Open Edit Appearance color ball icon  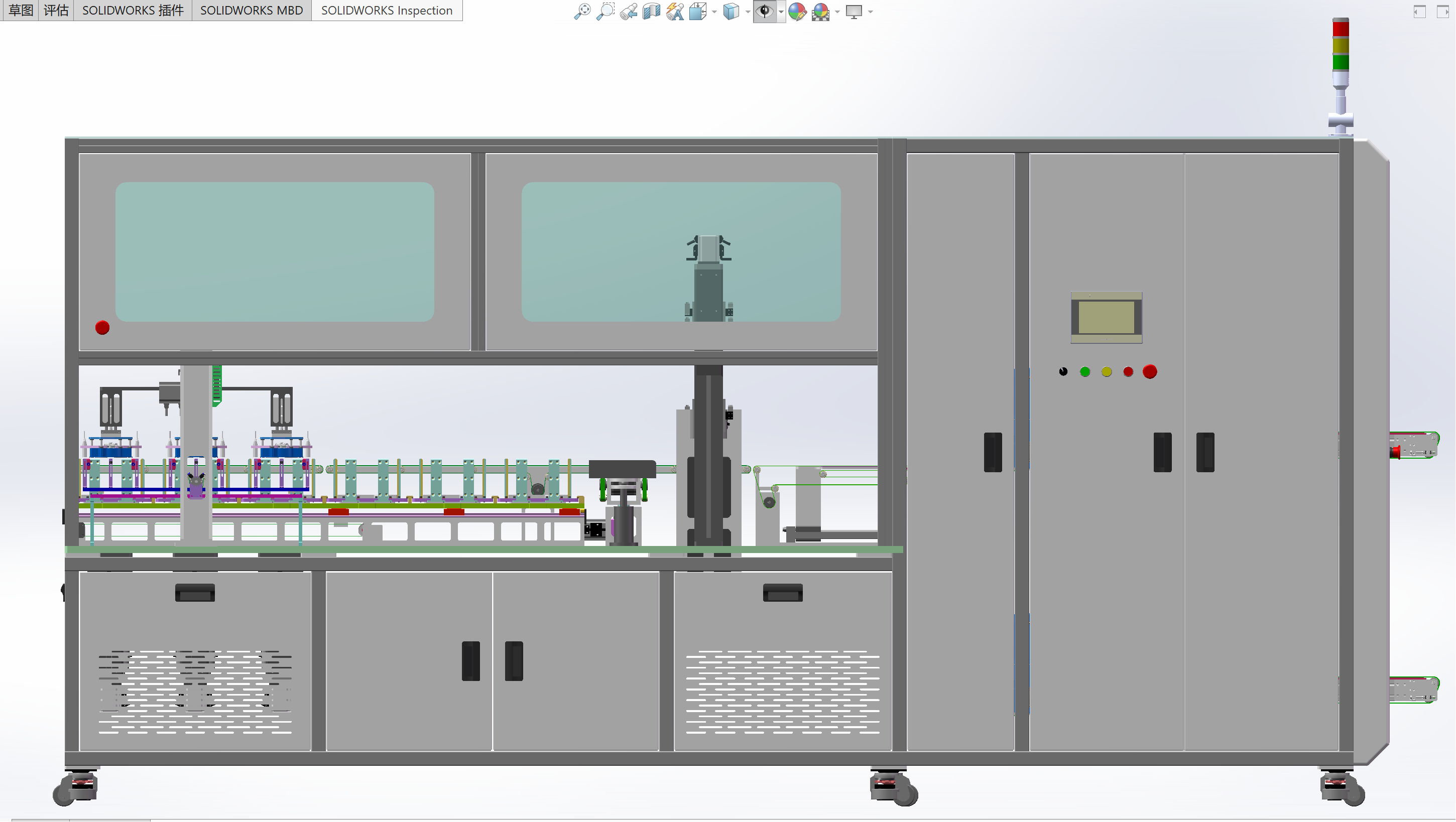797,12
